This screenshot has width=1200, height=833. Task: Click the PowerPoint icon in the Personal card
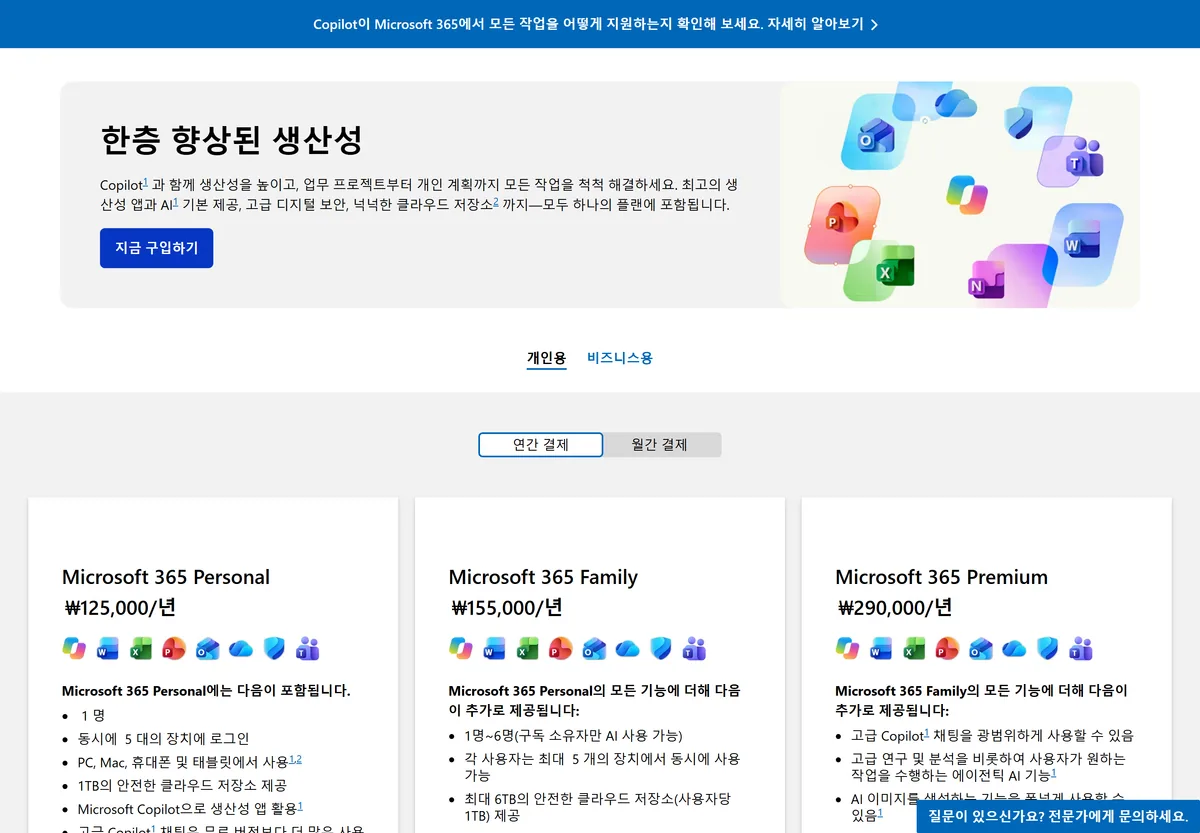tap(174, 648)
